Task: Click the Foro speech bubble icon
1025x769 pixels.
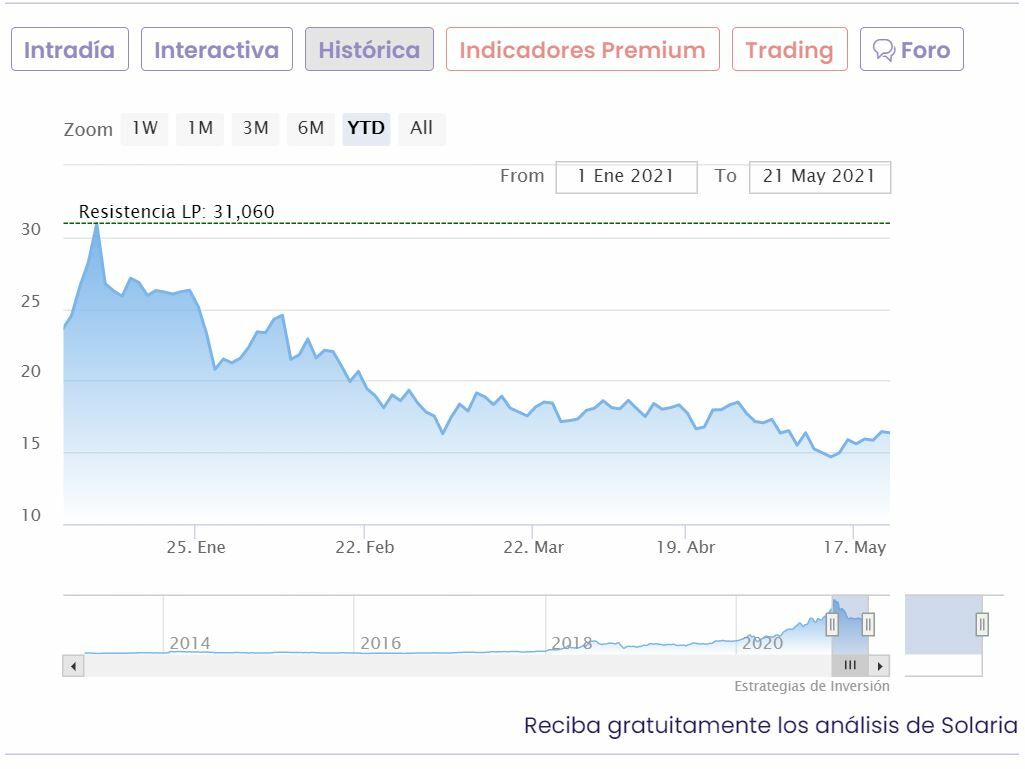Action: pos(883,50)
